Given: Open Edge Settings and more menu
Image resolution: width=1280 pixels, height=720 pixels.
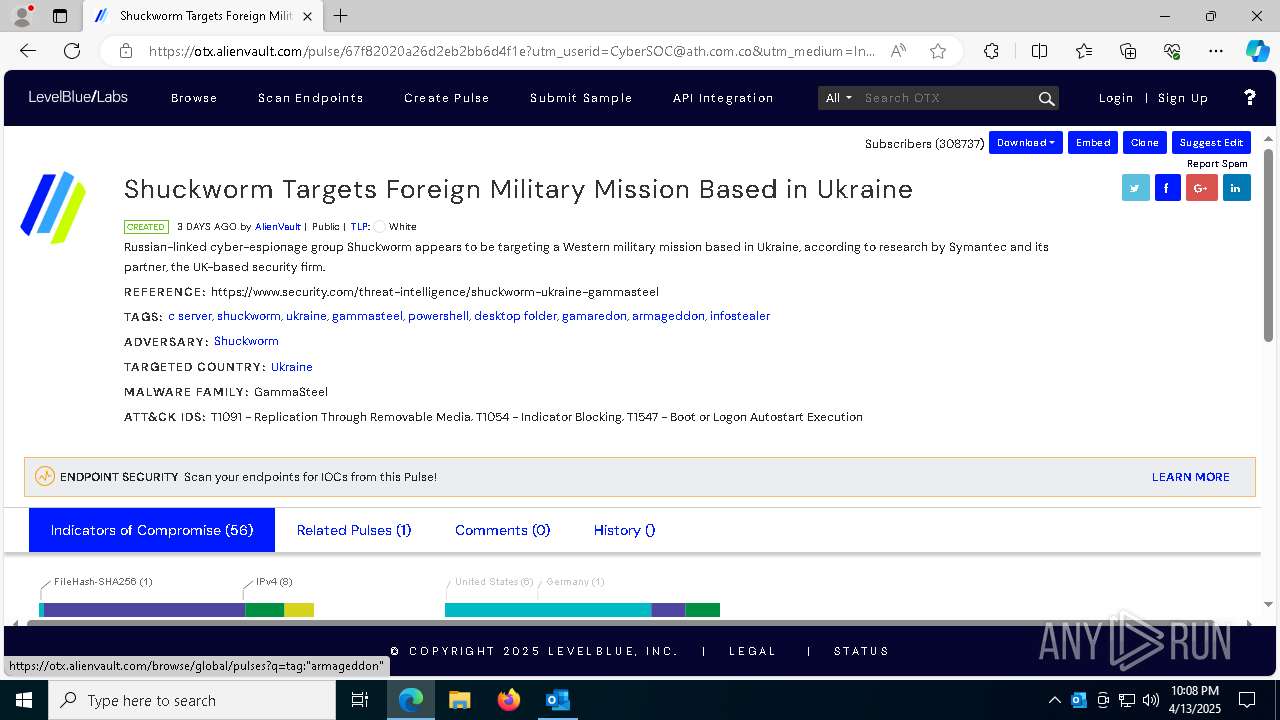Looking at the screenshot, I should [x=1216, y=51].
